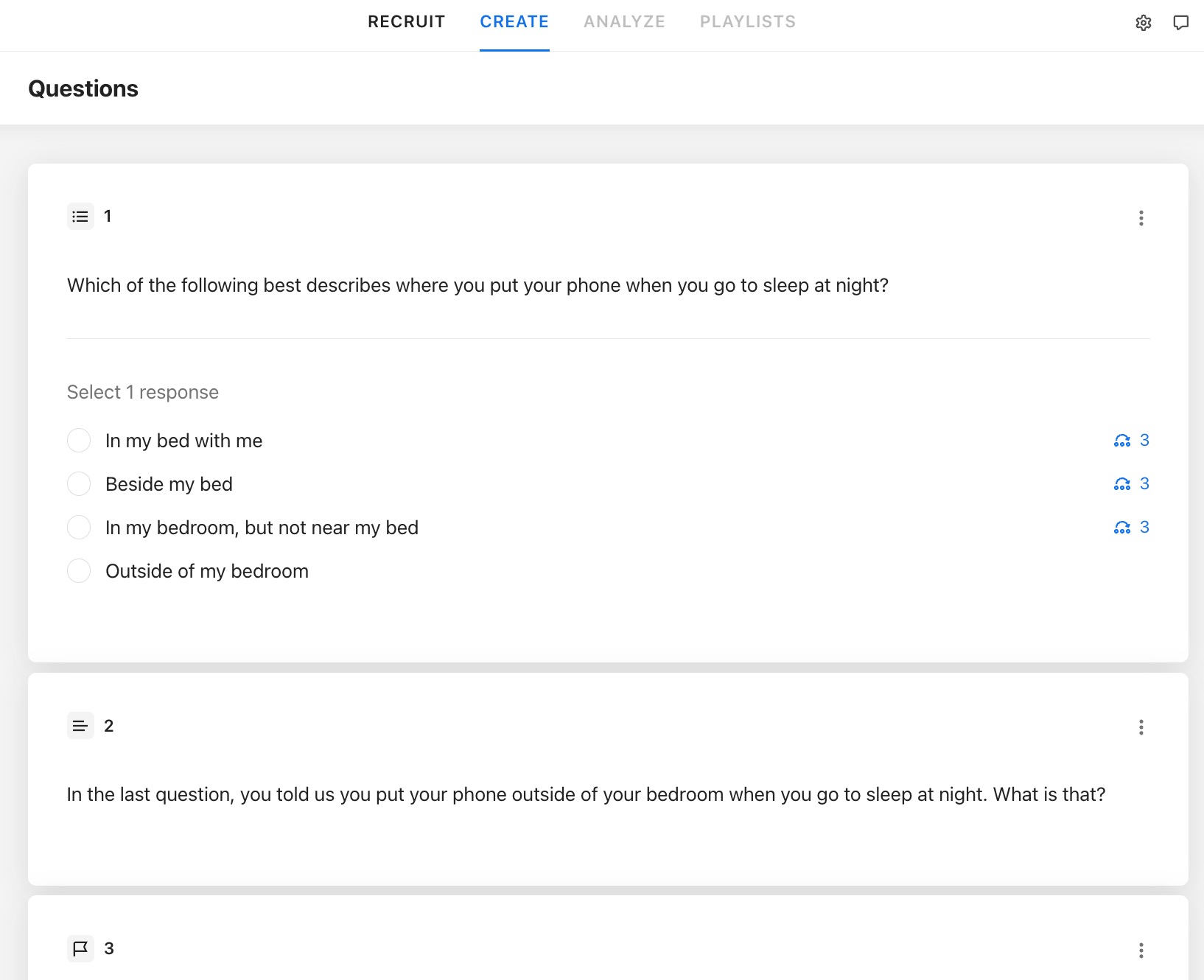Open the PLAYLISTS tab

pyautogui.click(x=748, y=22)
